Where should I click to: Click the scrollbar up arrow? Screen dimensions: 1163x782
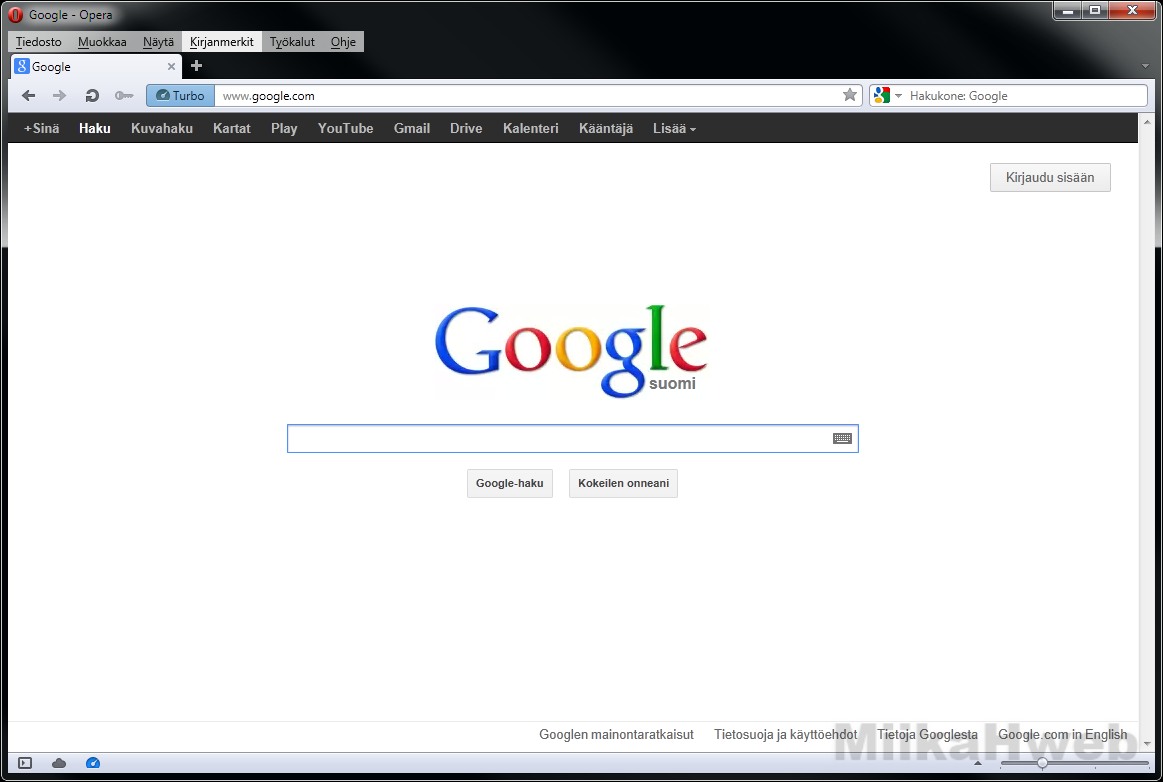pos(1147,121)
